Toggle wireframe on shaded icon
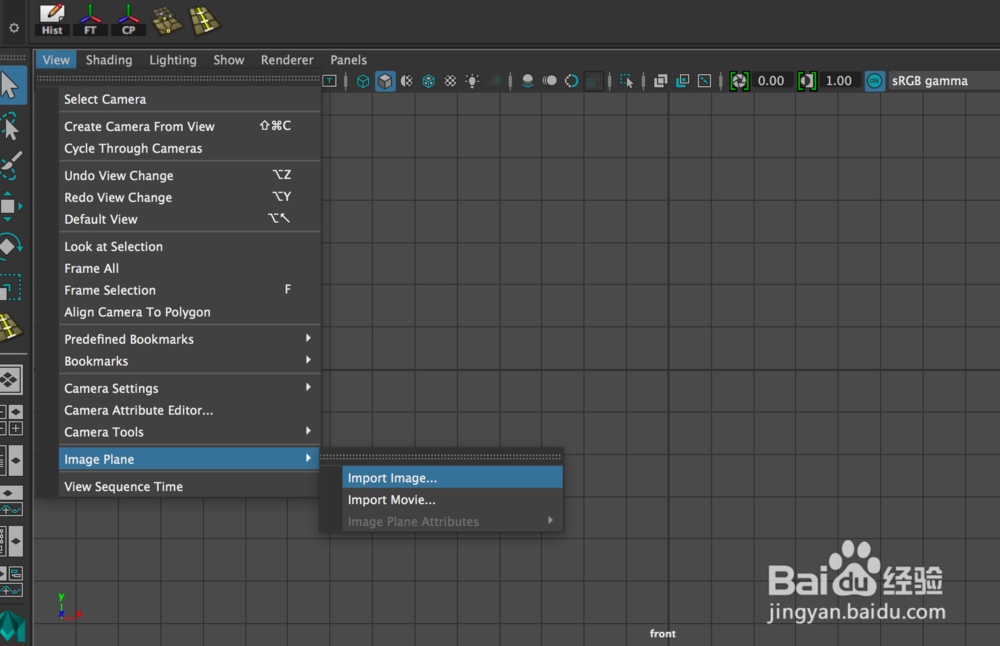Viewport: 1000px width, 646px height. pos(429,81)
